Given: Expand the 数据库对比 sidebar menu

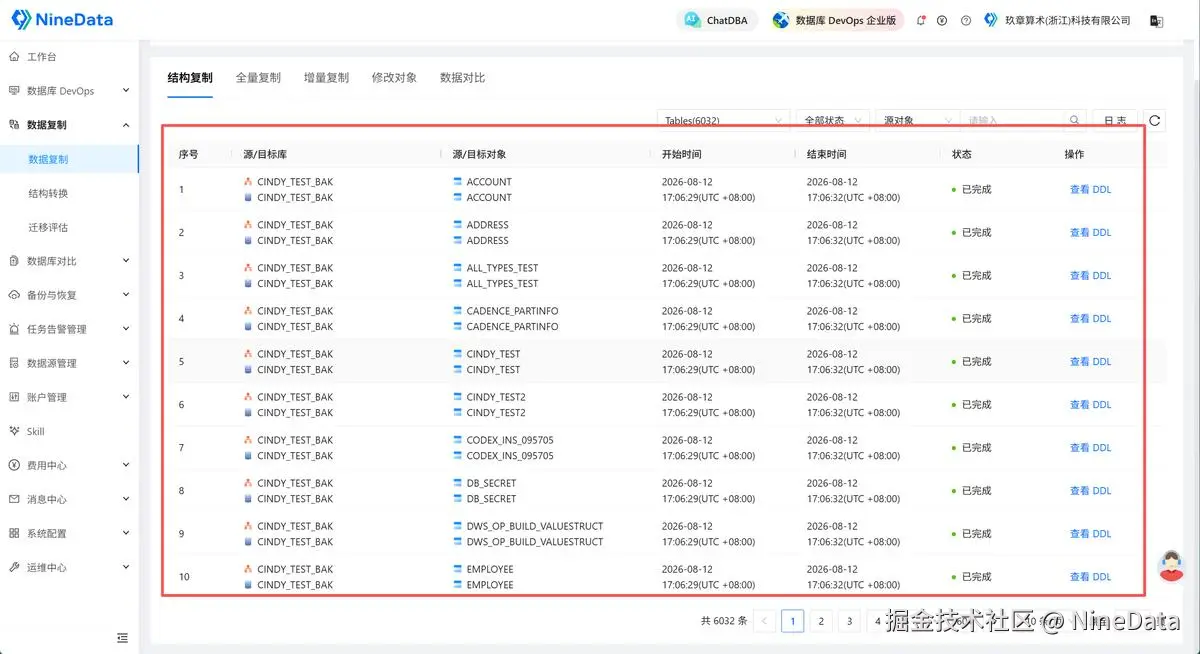Looking at the screenshot, I should point(69,261).
